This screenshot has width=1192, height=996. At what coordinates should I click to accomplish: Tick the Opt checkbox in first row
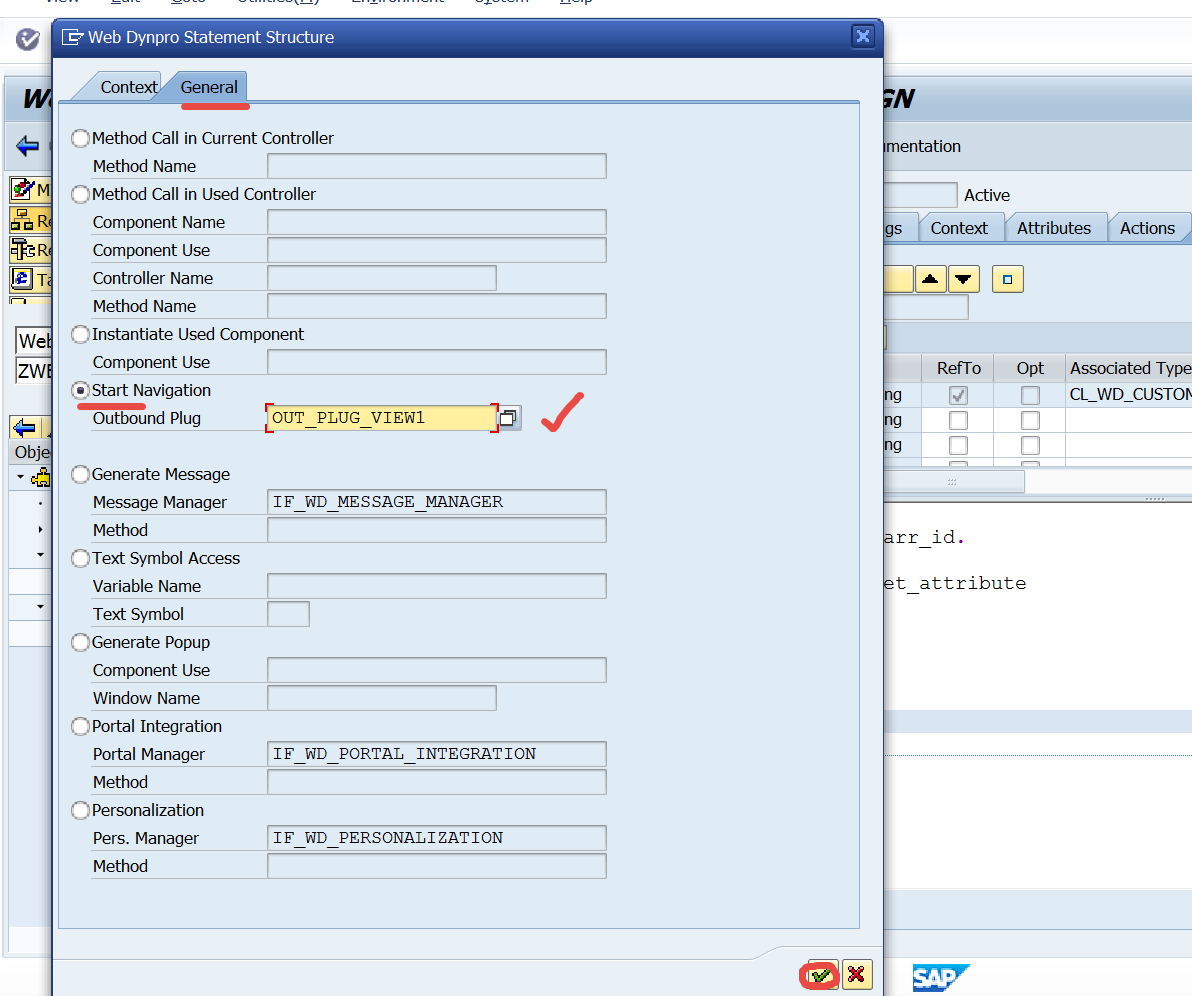pyautogui.click(x=1030, y=396)
